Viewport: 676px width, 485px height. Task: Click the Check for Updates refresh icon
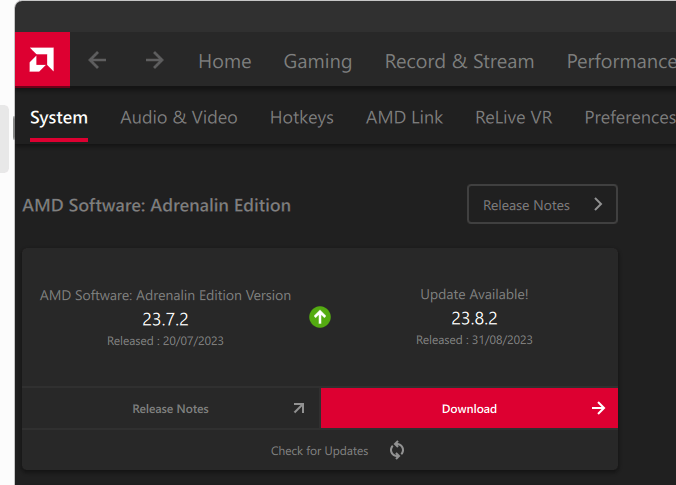(x=397, y=450)
